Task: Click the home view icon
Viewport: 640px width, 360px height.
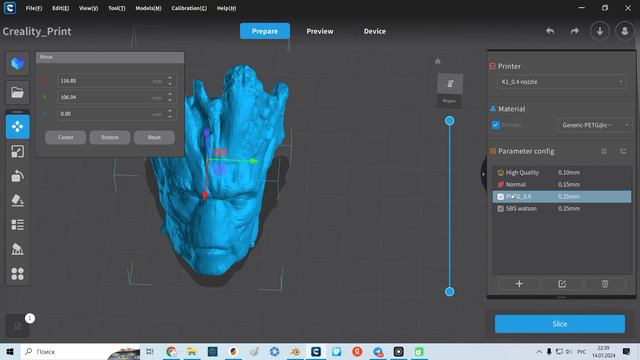Action: pos(438,61)
